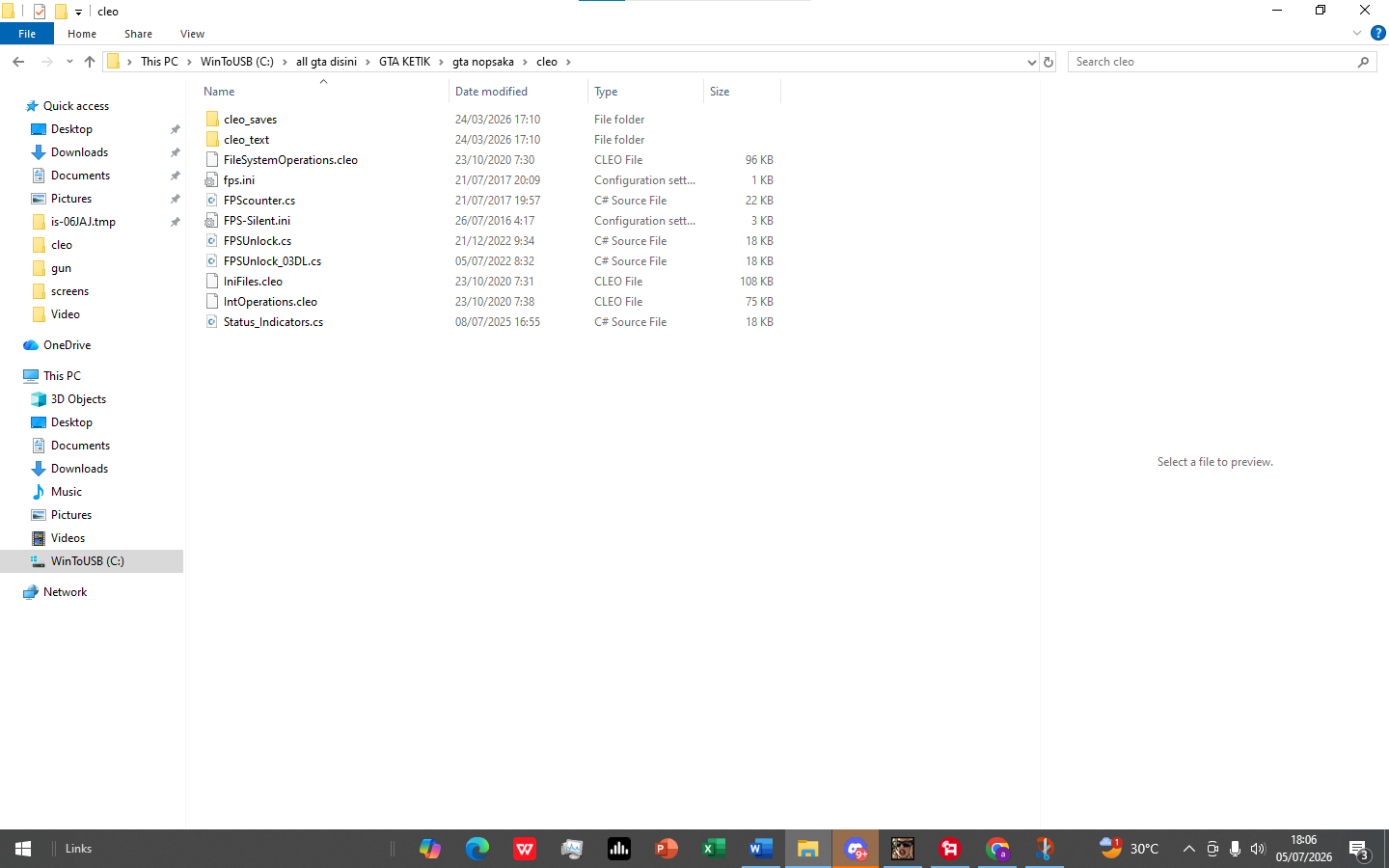Open Explorer Help icon
This screenshot has height=868, width=1389.
click(1377, 33)
